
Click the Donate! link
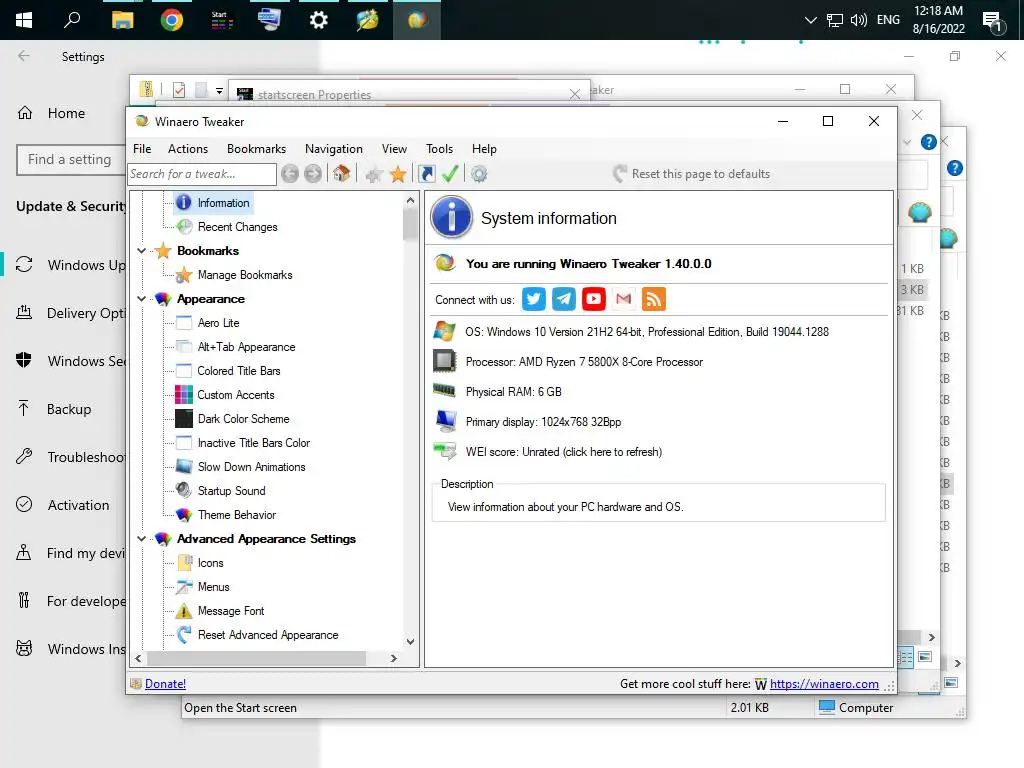click(x=165, y=684)
